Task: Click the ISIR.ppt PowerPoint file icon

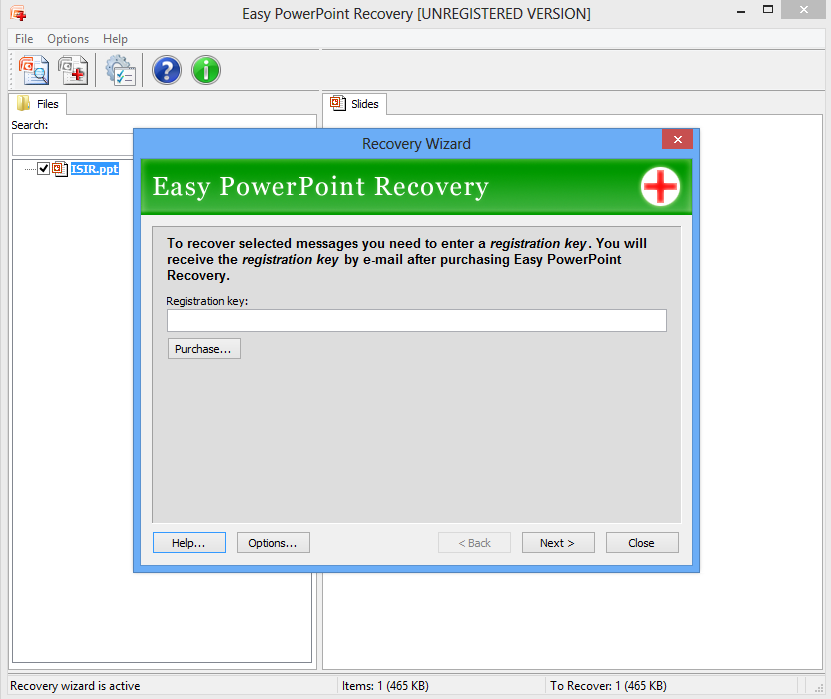Action: [x=60, y=169]
